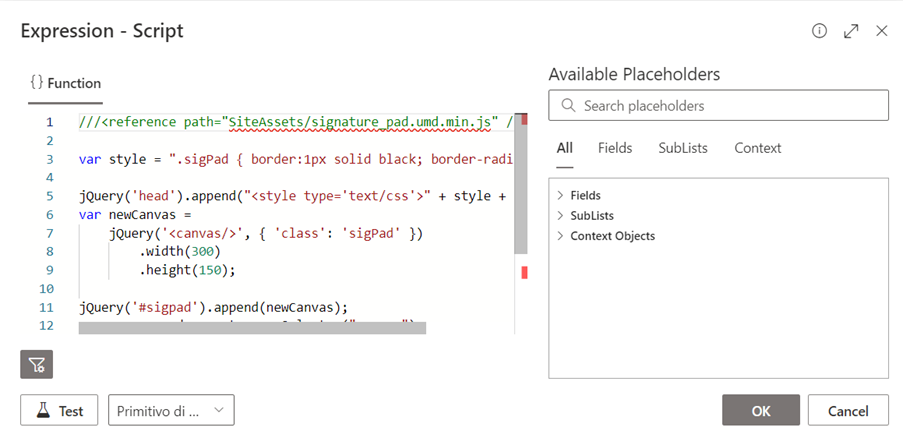Click the magnifier icon in placeholder search
Screen dimensions: 903x445
click(x=568, y=106)
